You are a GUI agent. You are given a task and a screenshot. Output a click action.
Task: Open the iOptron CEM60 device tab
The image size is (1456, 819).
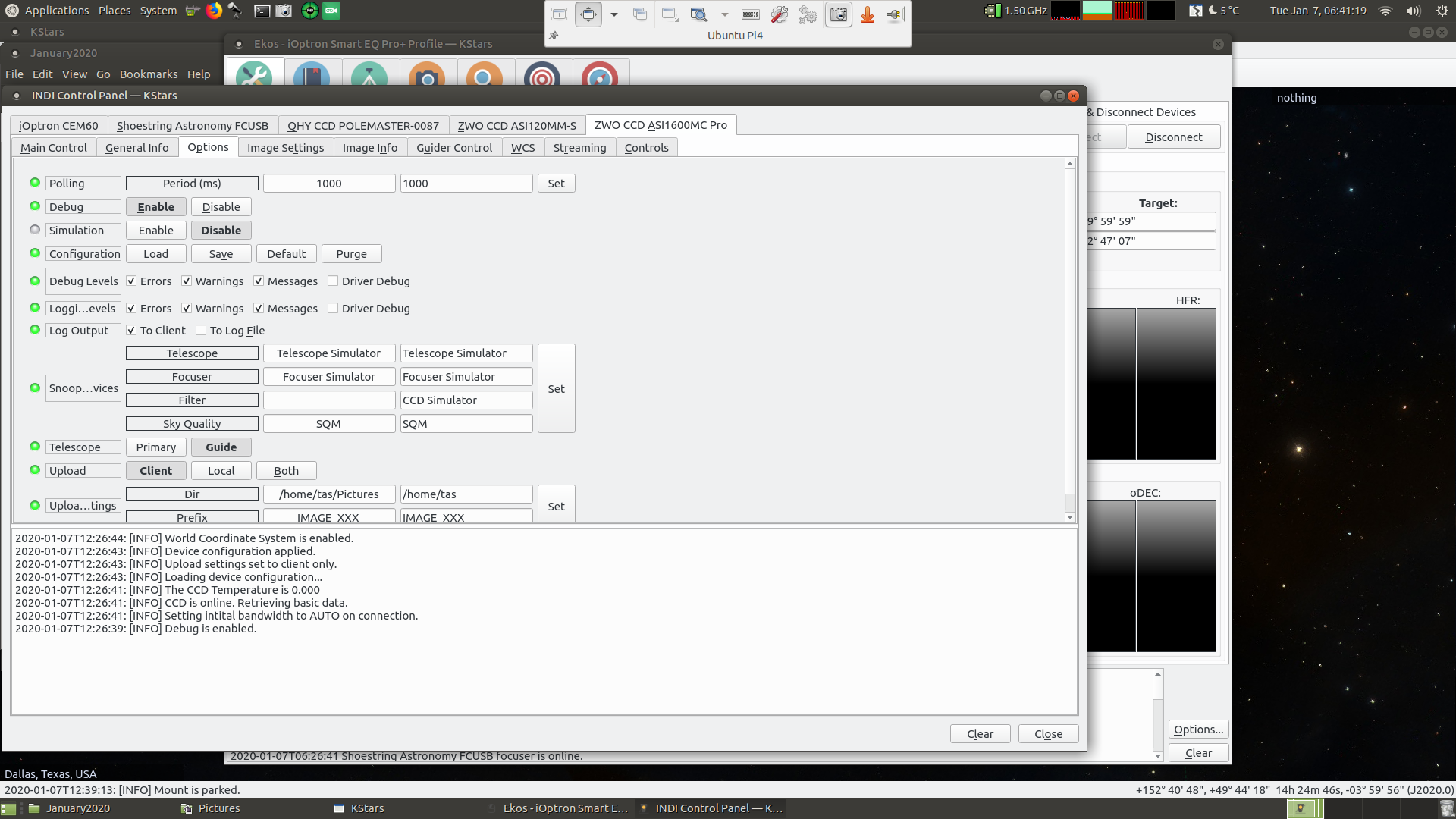coord(58,125)
